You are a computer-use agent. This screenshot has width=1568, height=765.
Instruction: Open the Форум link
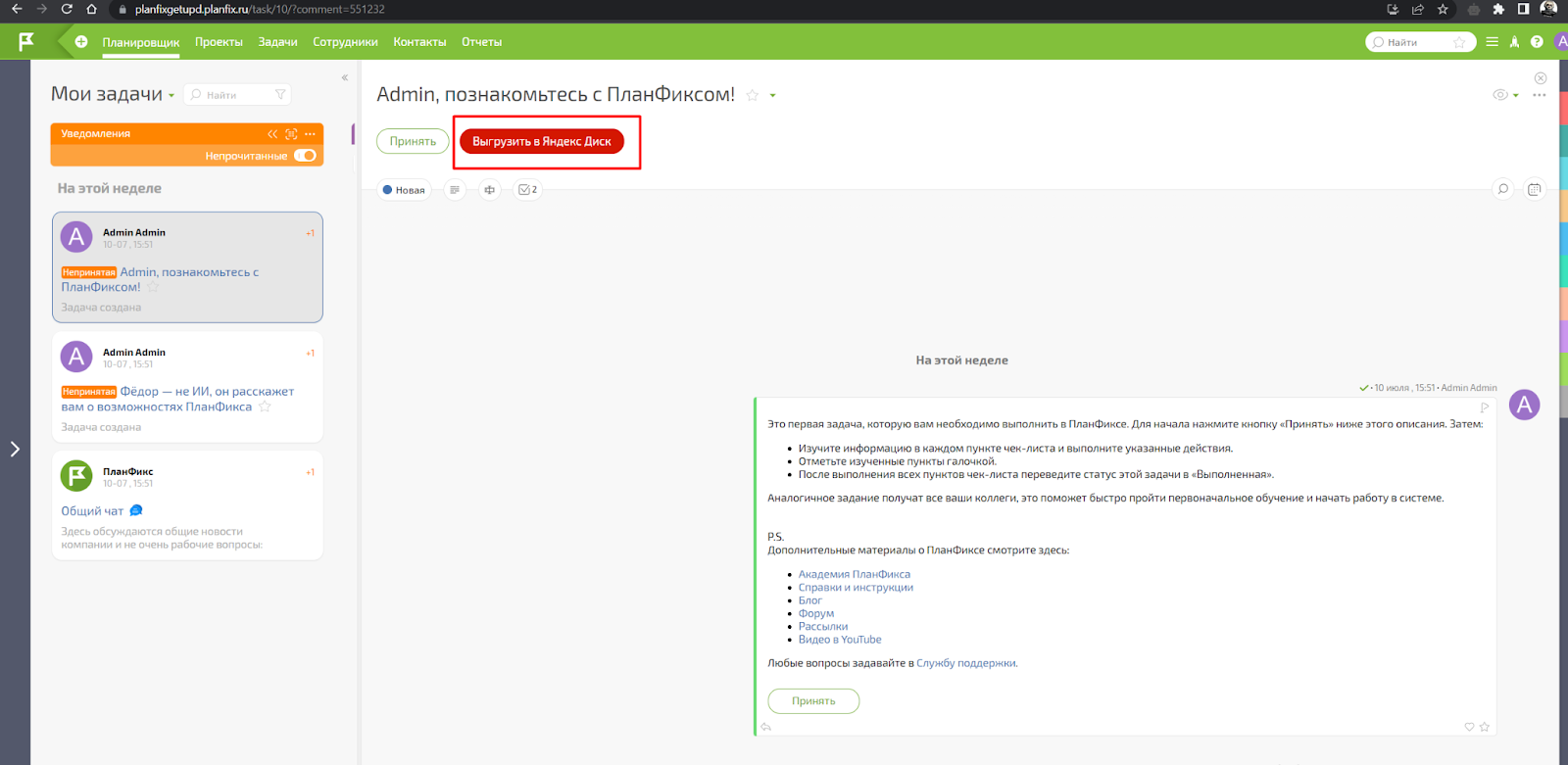pyautogui.click(x=816, y=613)
